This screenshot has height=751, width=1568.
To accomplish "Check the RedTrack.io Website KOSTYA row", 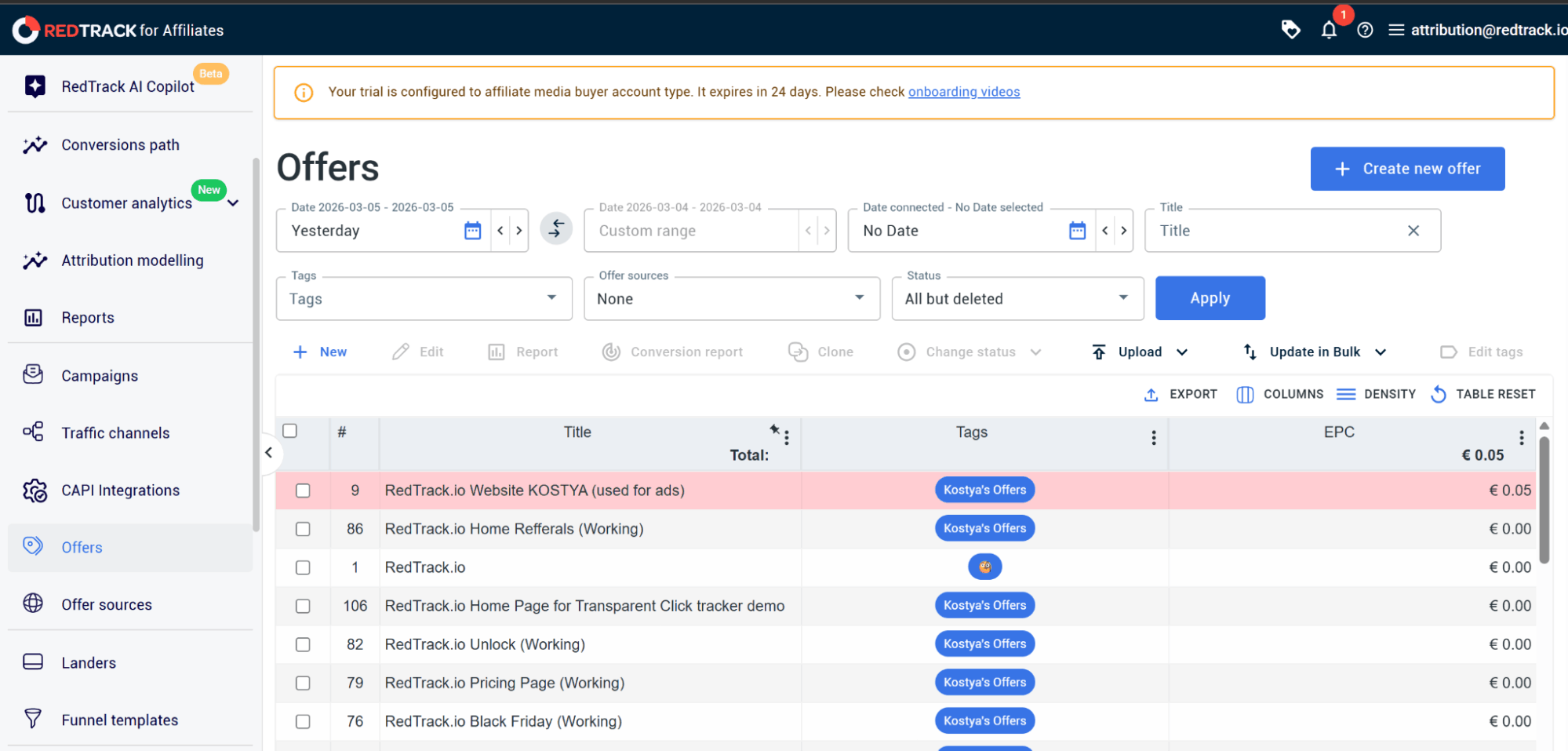I will (x=303, y=490).
